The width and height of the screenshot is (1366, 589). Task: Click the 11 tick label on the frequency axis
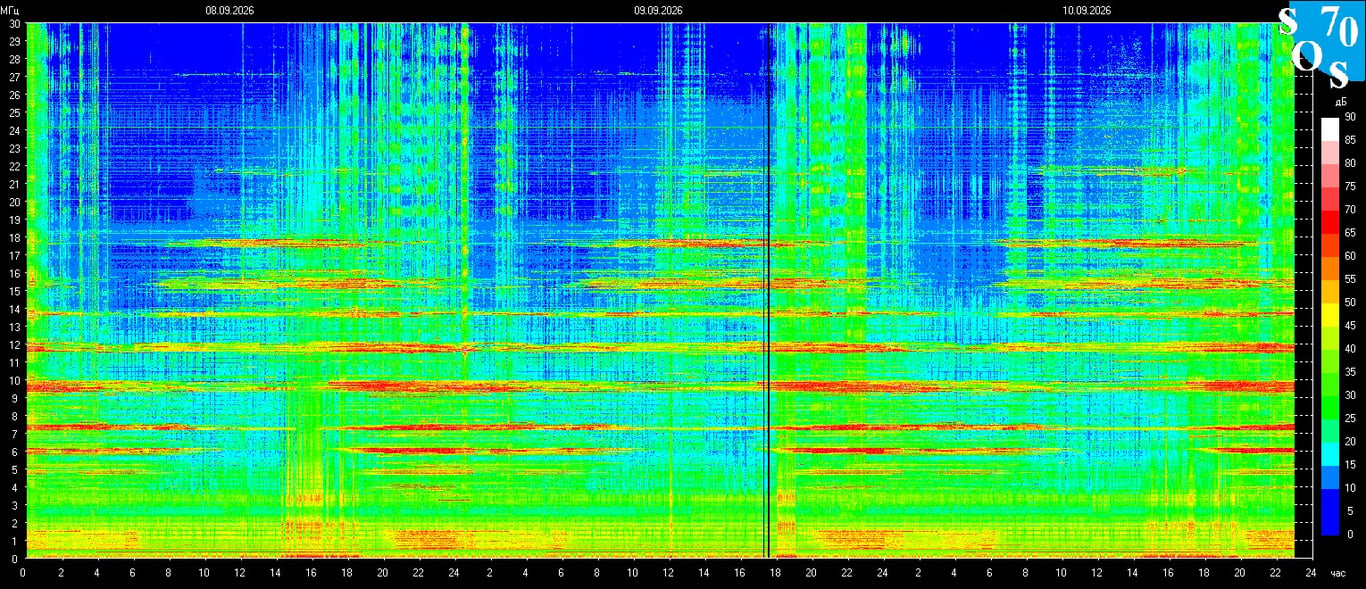pos(14,363)
